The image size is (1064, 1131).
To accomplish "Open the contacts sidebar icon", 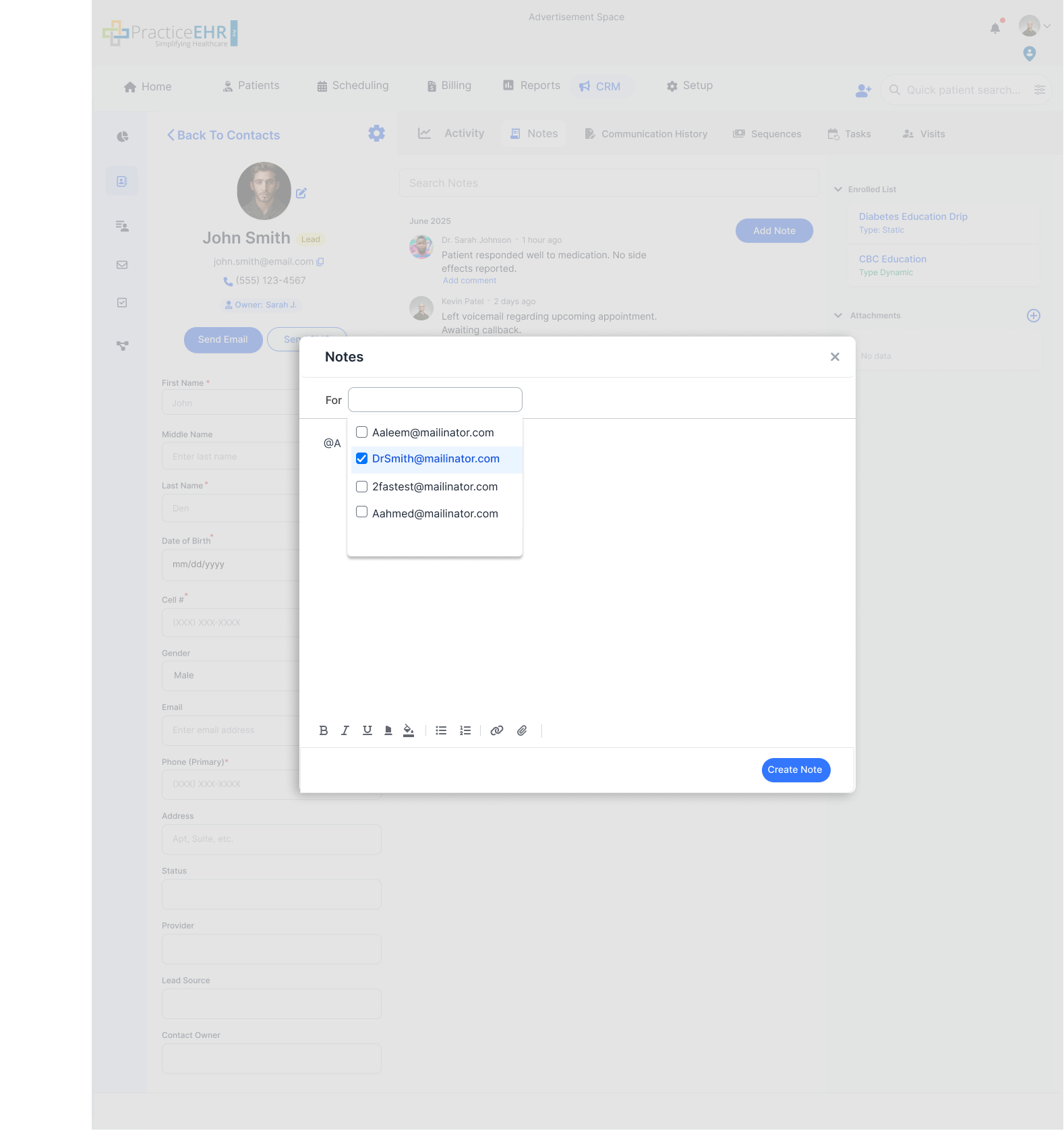I will 122,181.
